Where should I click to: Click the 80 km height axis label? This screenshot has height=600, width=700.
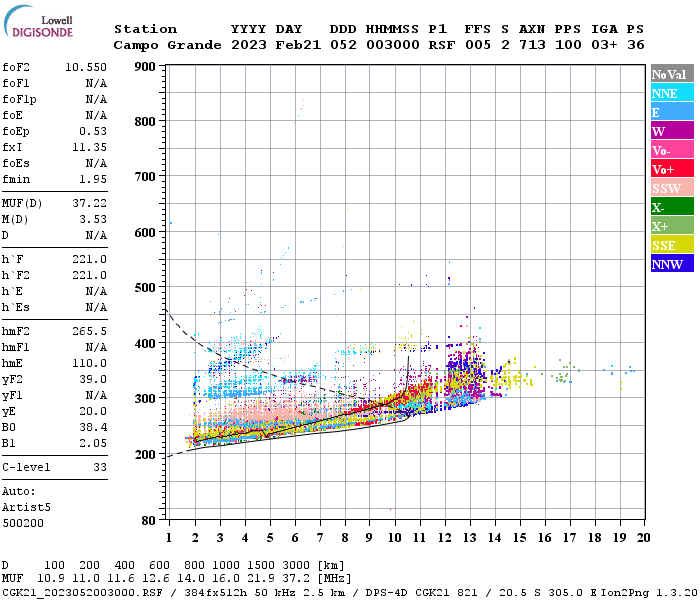tap(149, 520)
